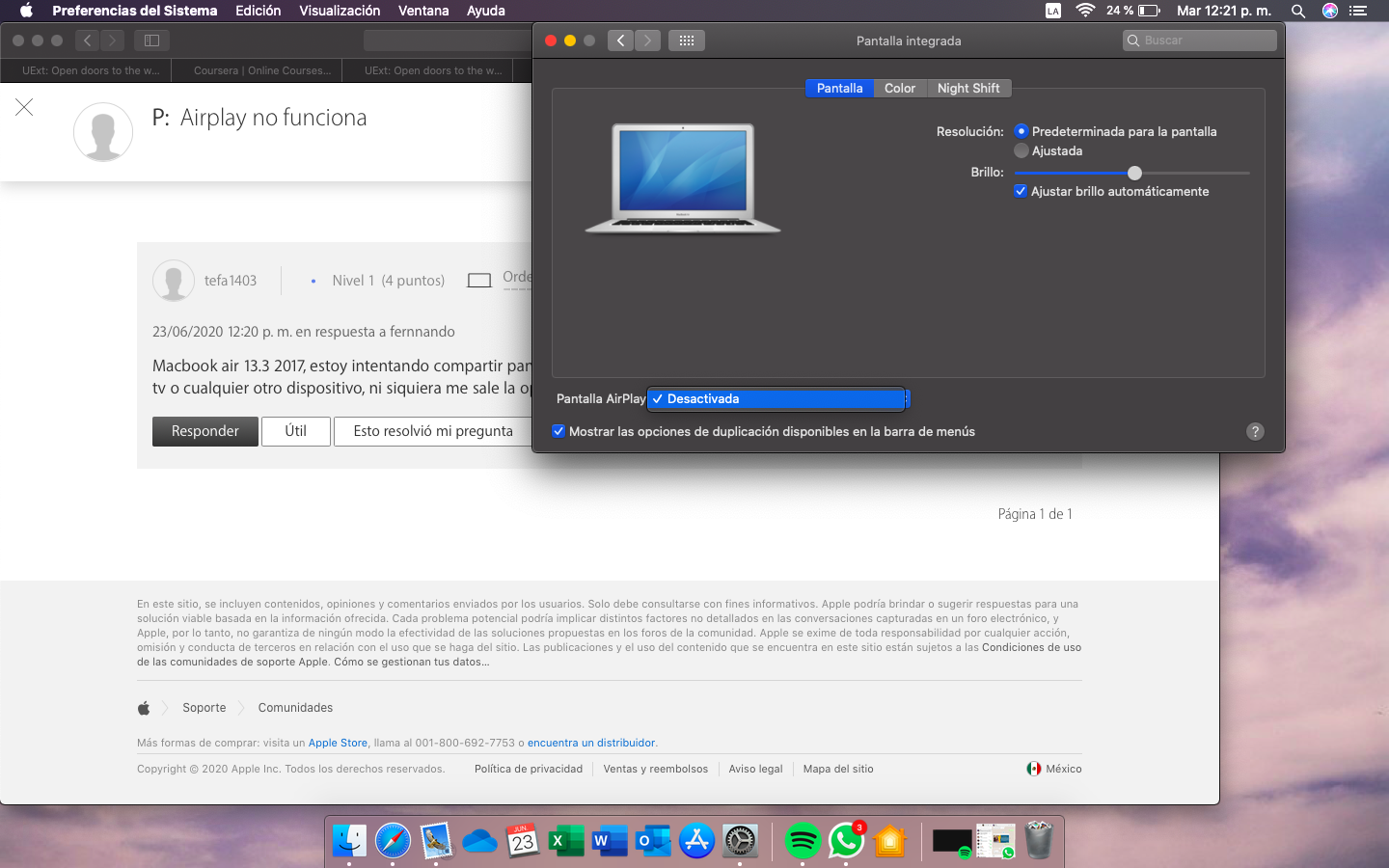1389x868 pixels.
Task: Switch to the Color tab
Action: (x=899, y=88)
